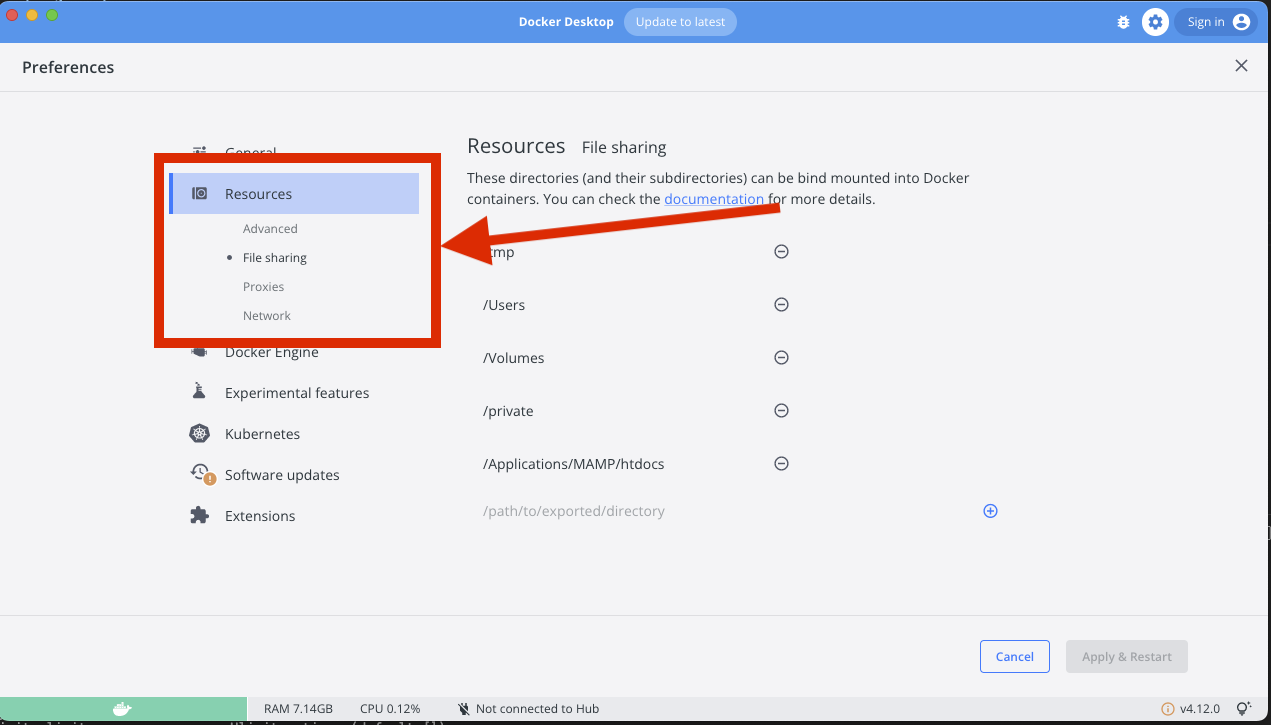Click the Experimental features flask icon
Image resolution: width=1271 pixels, height=725 pixels.
[199, 392]
